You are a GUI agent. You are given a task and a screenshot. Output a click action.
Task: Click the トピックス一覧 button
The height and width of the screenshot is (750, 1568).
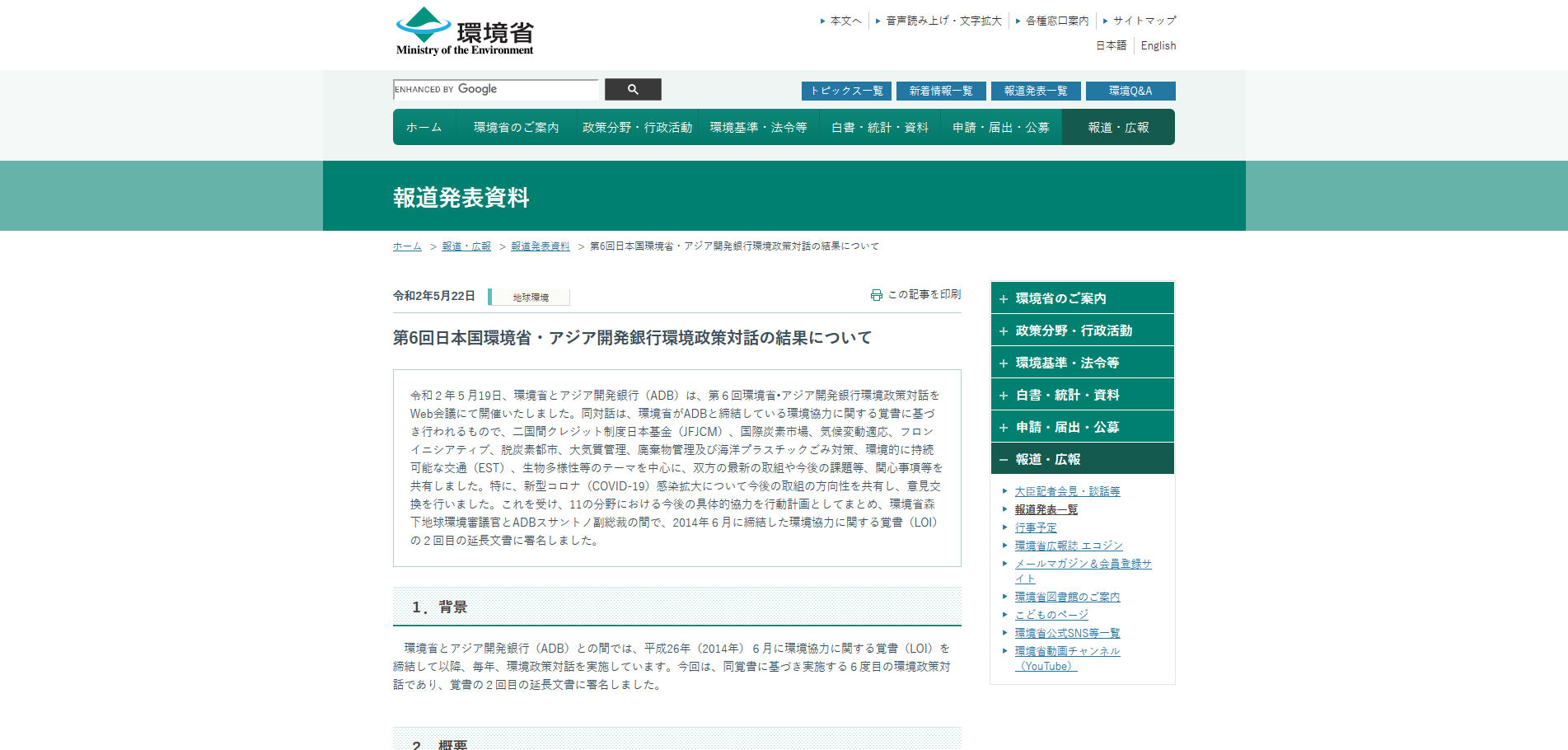click(846, 91)
